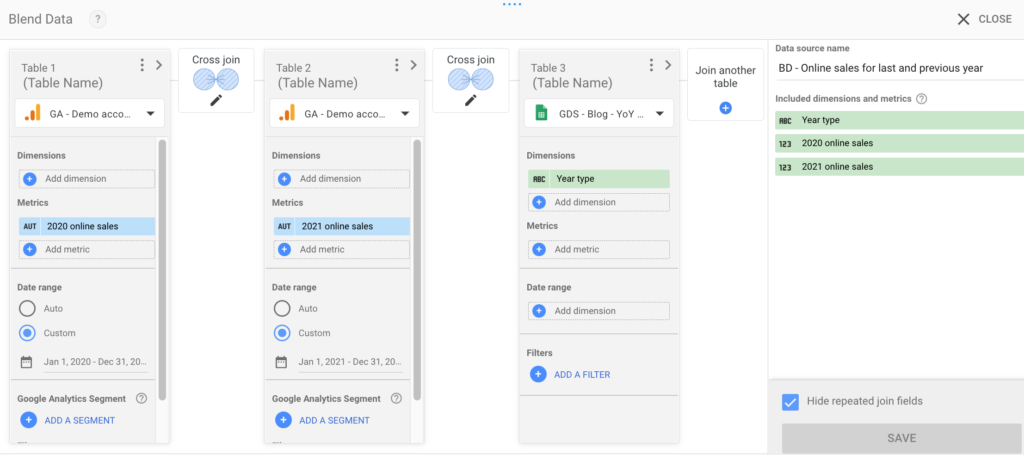
Task: Close the Blend Data panel
Action: pyautogui.click(x=984, y=20)
